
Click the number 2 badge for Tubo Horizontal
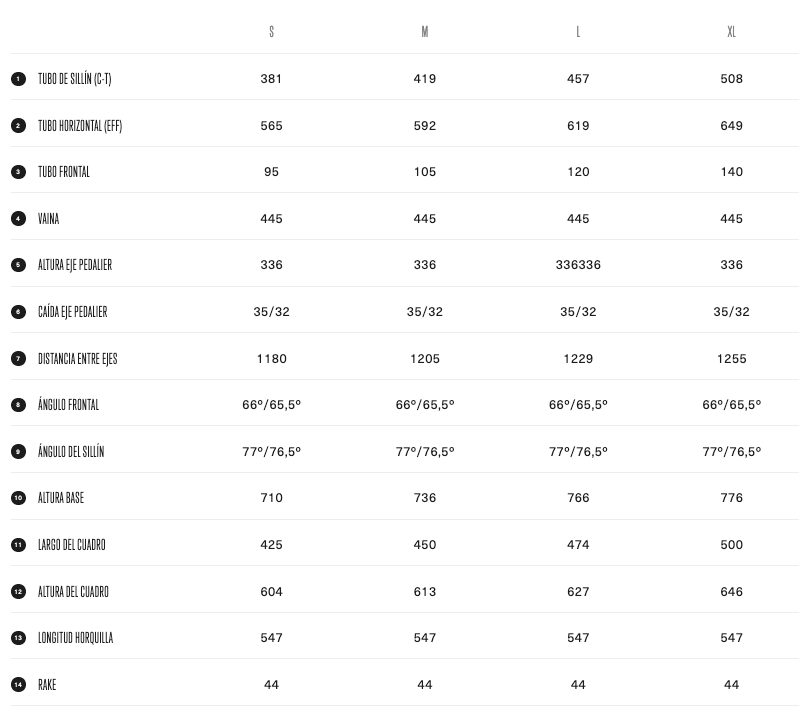(x=18, y=126)
